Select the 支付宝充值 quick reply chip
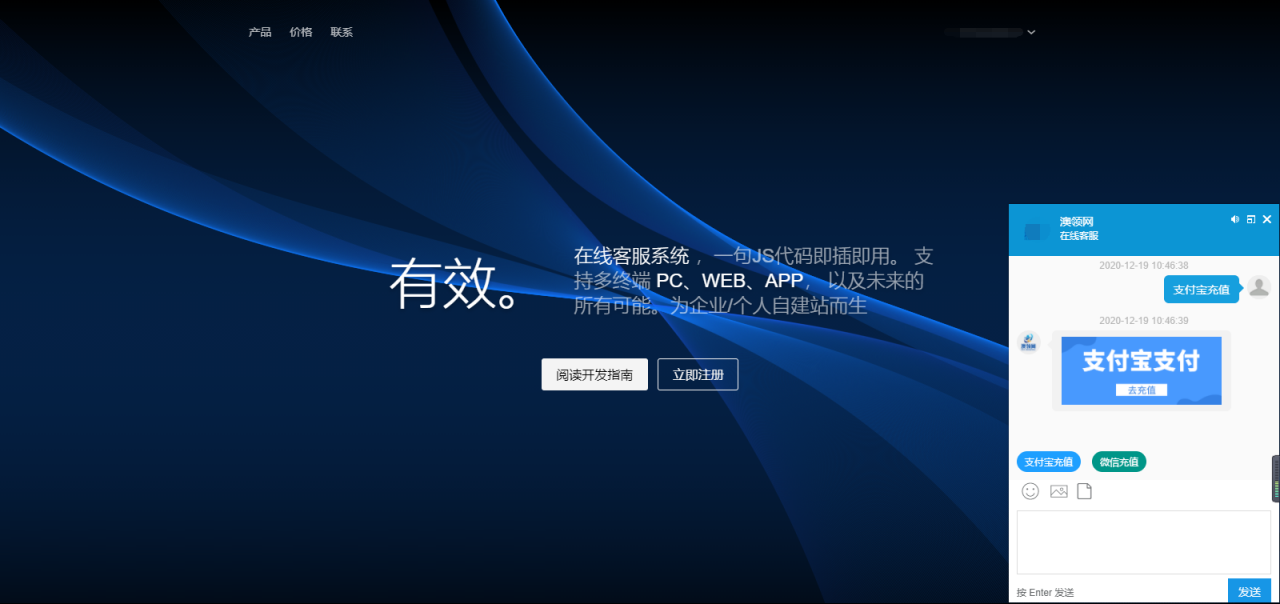 (1048, 461)
